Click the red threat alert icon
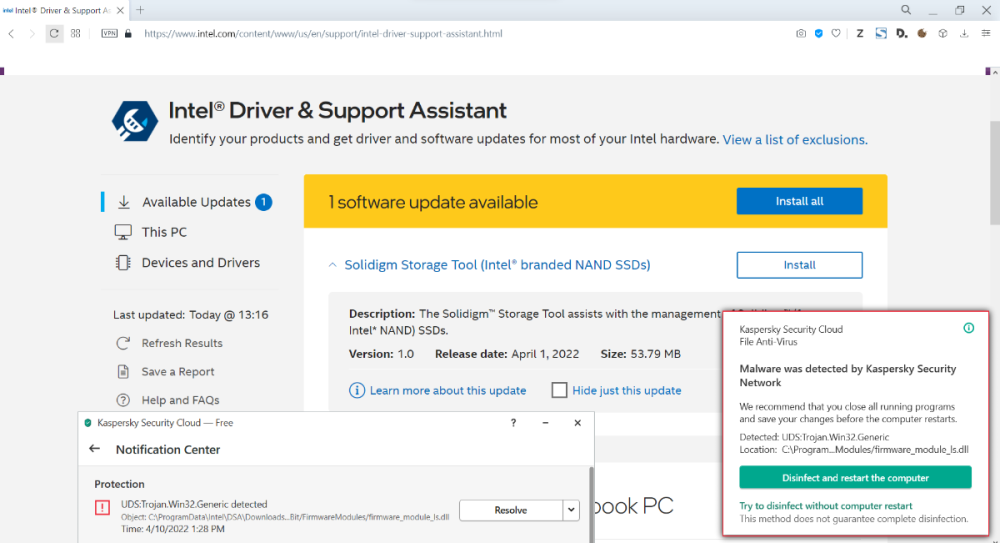The image size is (1000, 543). tap(102, 508)
